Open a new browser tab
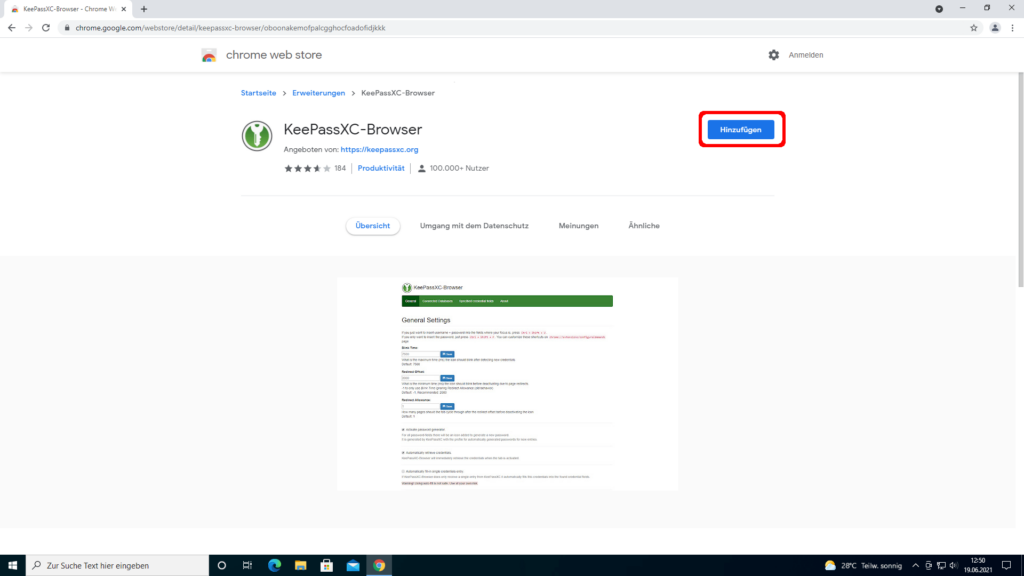 [x=144, y=9]
